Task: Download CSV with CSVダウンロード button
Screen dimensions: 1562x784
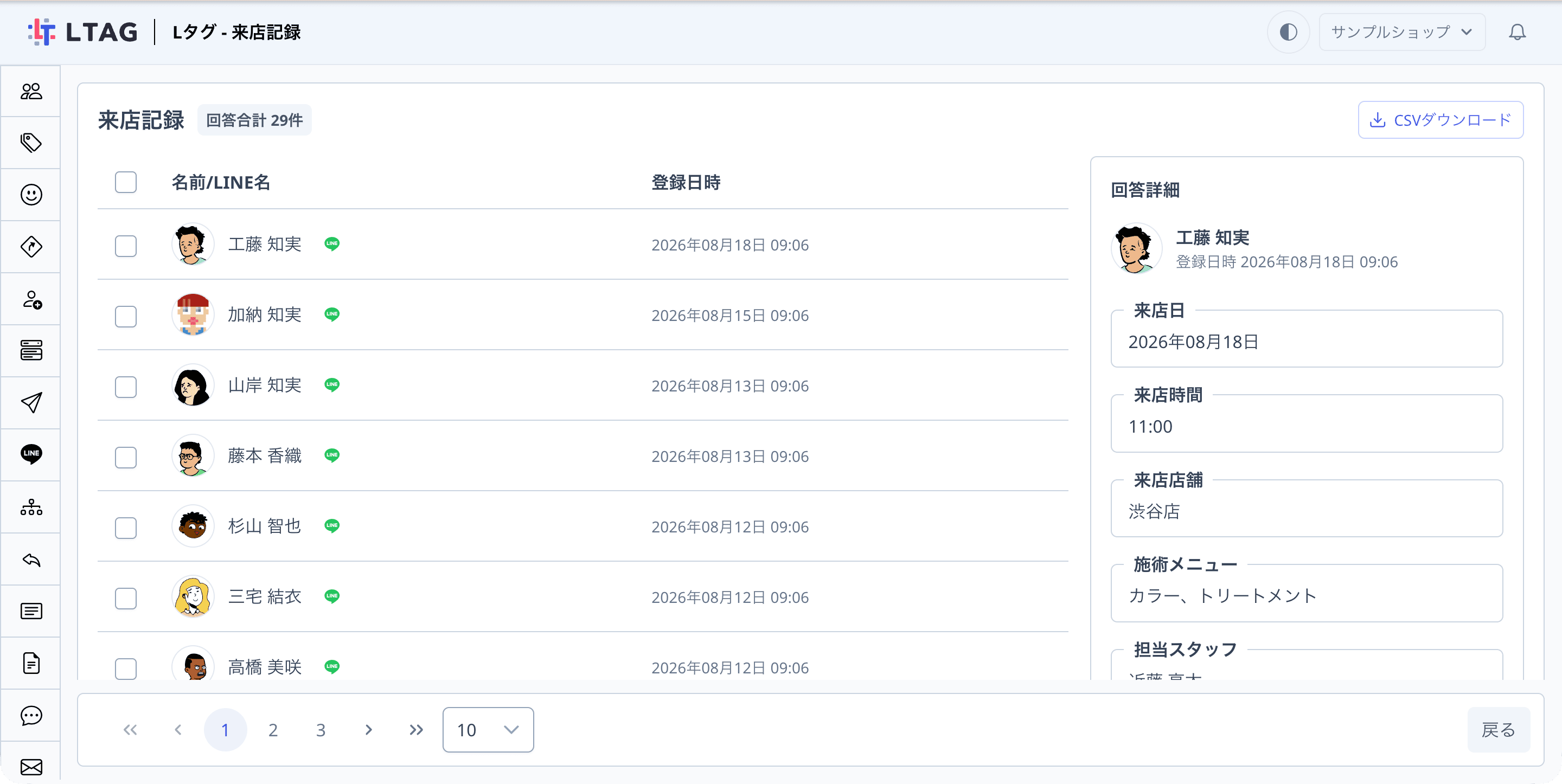Action: coord(1440,119)
